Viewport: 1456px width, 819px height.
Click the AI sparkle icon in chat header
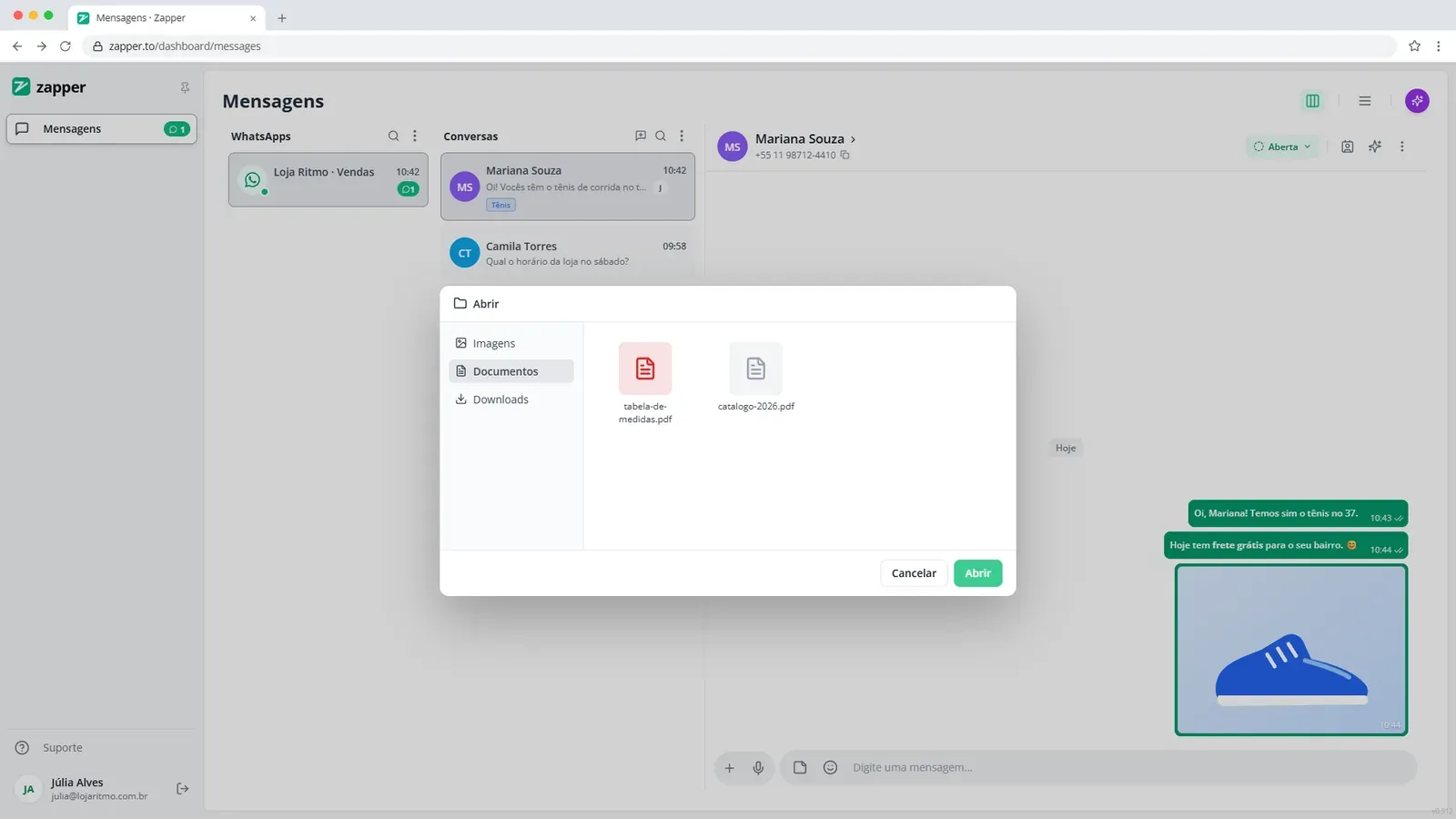1375,147
